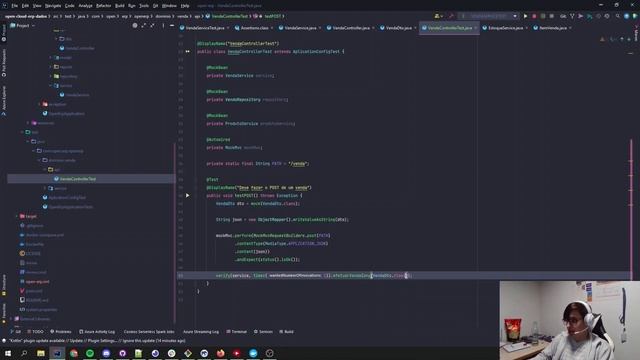
Task: Click the warnings indicator in editor corner
Action: (602, 40)
